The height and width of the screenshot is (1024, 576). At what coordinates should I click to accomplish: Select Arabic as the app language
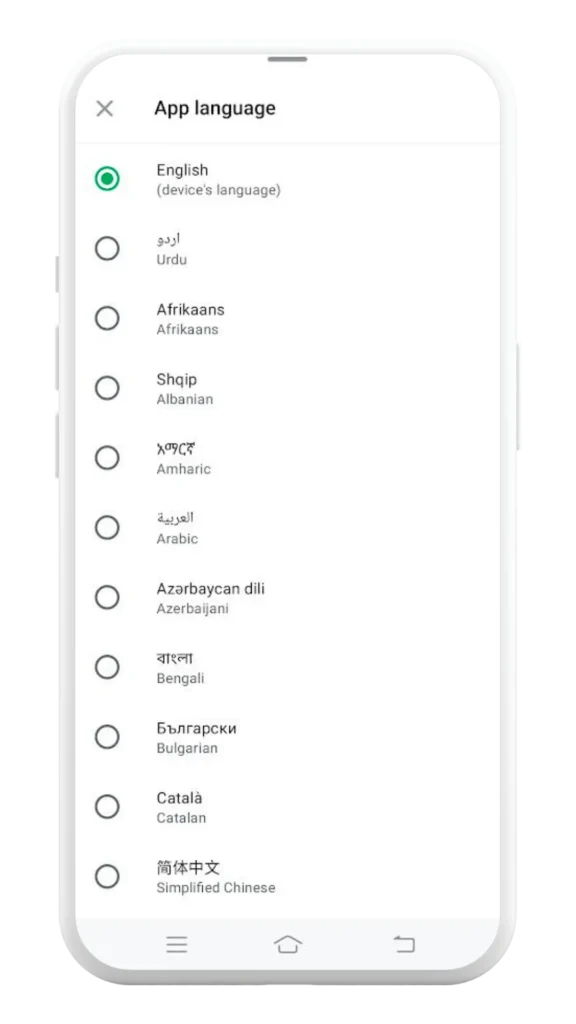click(108, 528)
